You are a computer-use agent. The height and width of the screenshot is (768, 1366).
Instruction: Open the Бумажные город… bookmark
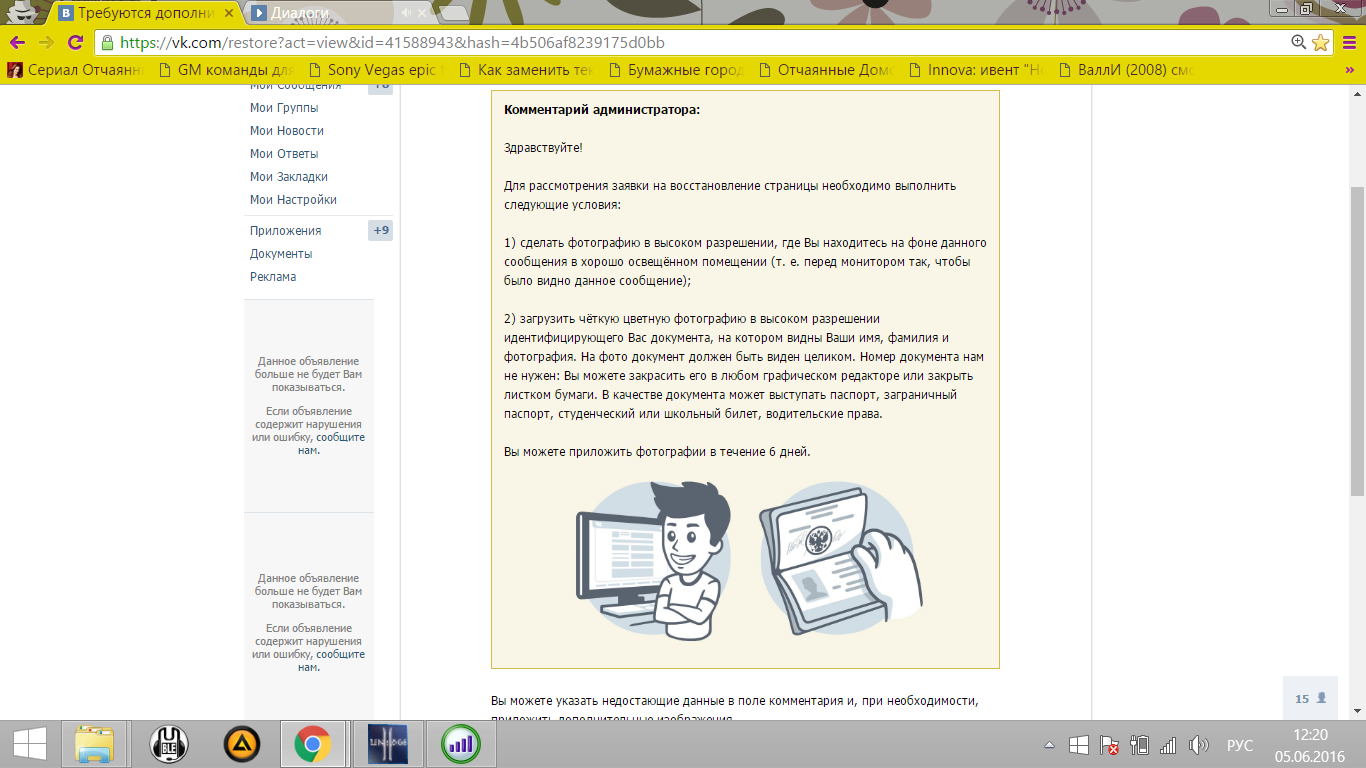coord(677,70)
